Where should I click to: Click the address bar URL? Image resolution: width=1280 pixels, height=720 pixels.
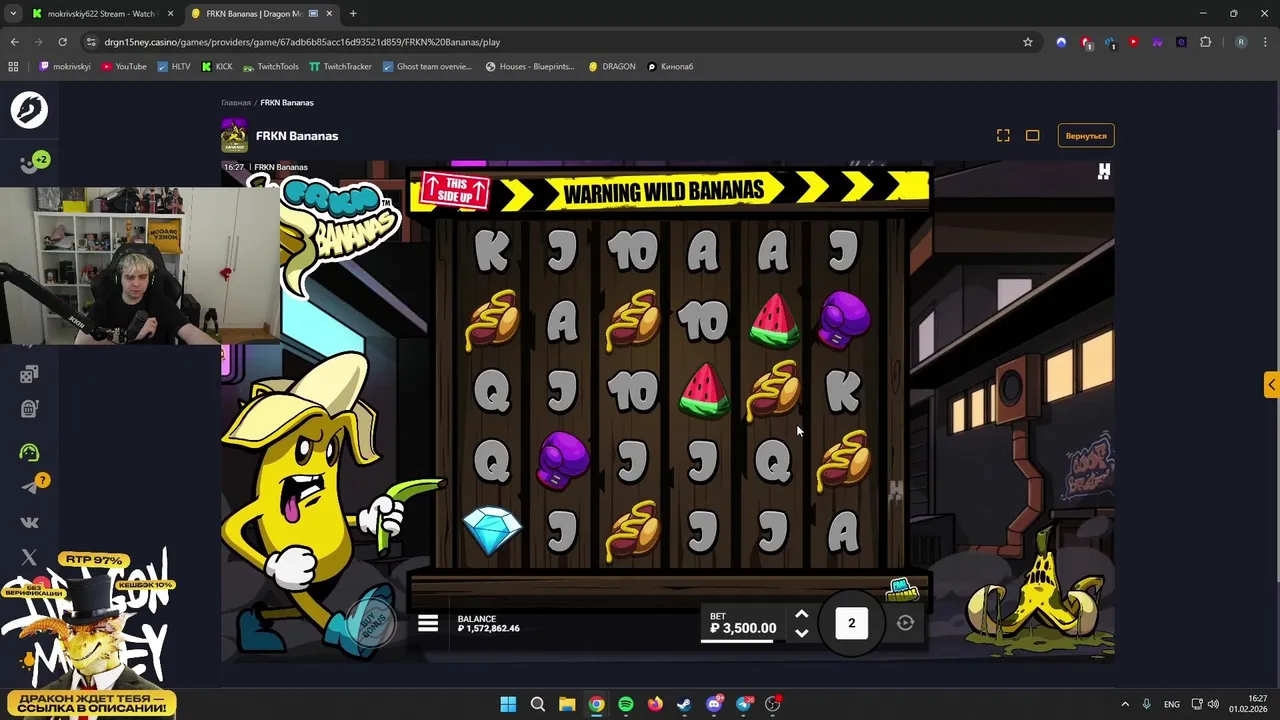pos(302,42)
